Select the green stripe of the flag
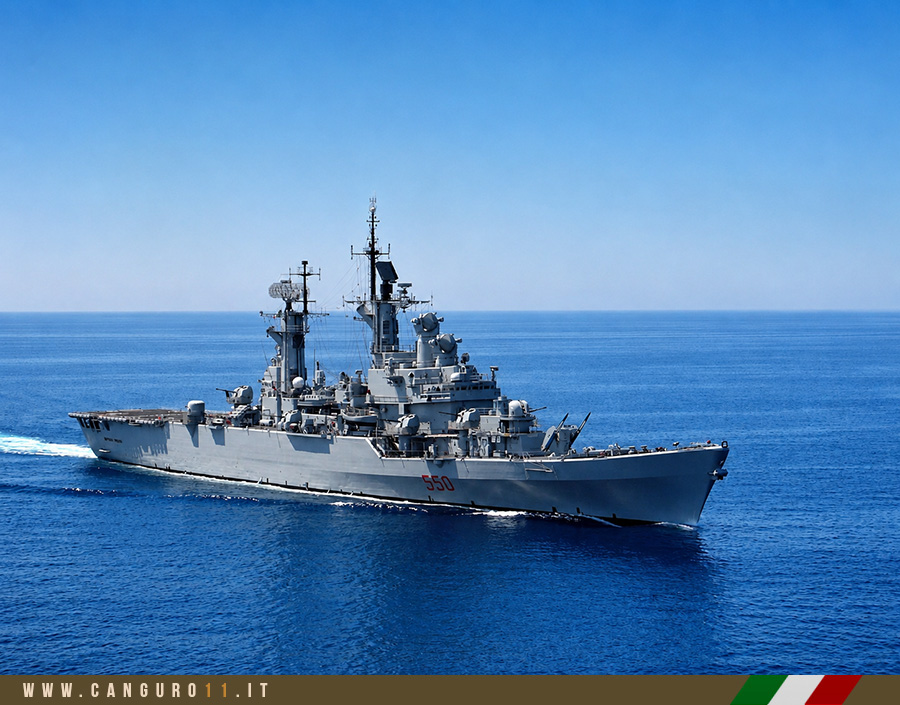This screenshot has height=705, width=900. [x=759, y=690]
